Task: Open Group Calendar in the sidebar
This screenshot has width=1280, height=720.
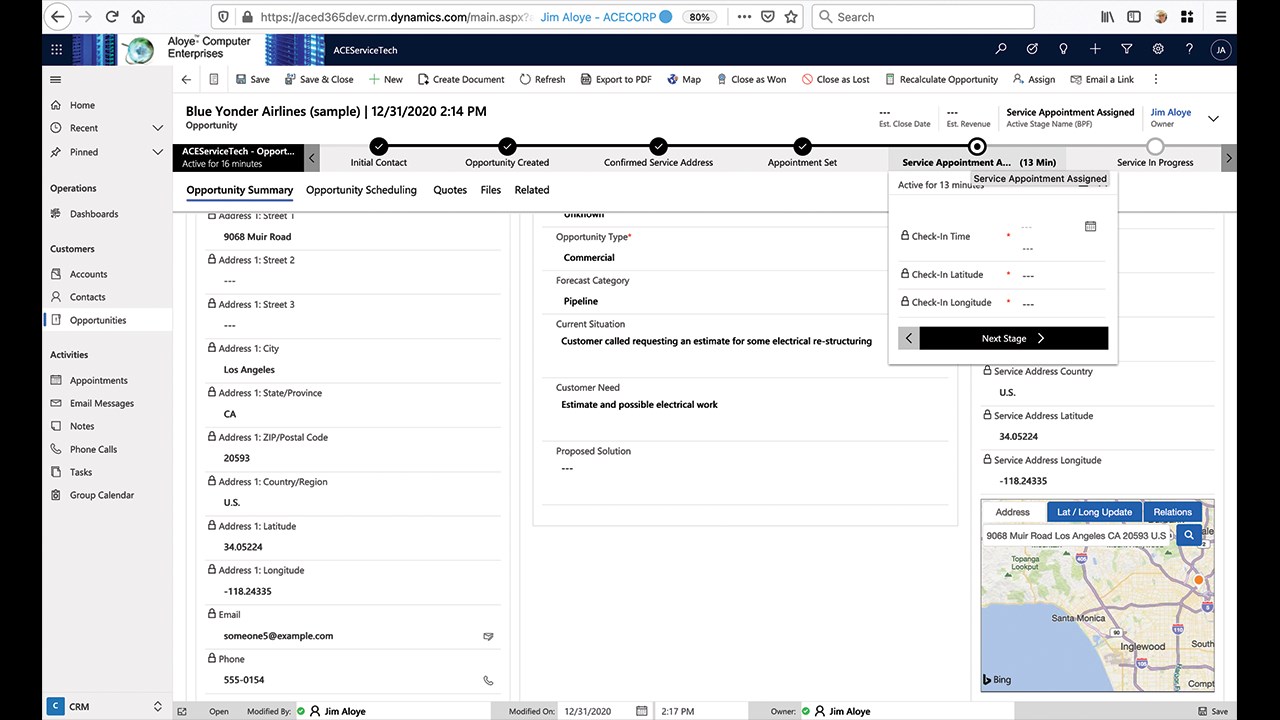Action: 101,495
